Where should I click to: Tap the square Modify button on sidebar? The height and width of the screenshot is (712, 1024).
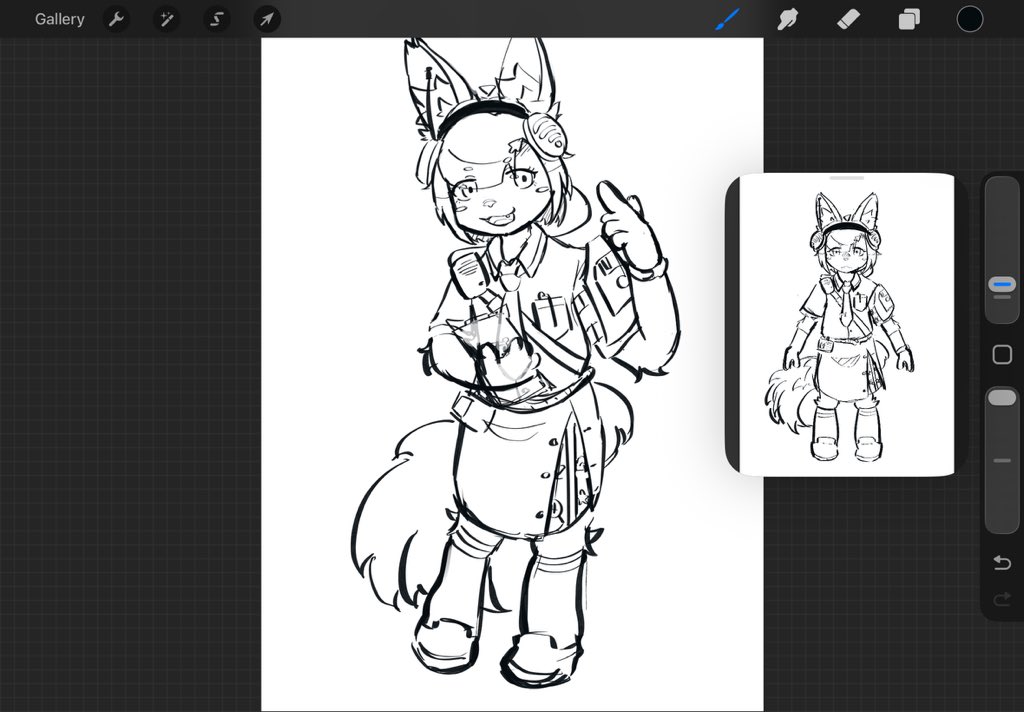point(1002,355)
